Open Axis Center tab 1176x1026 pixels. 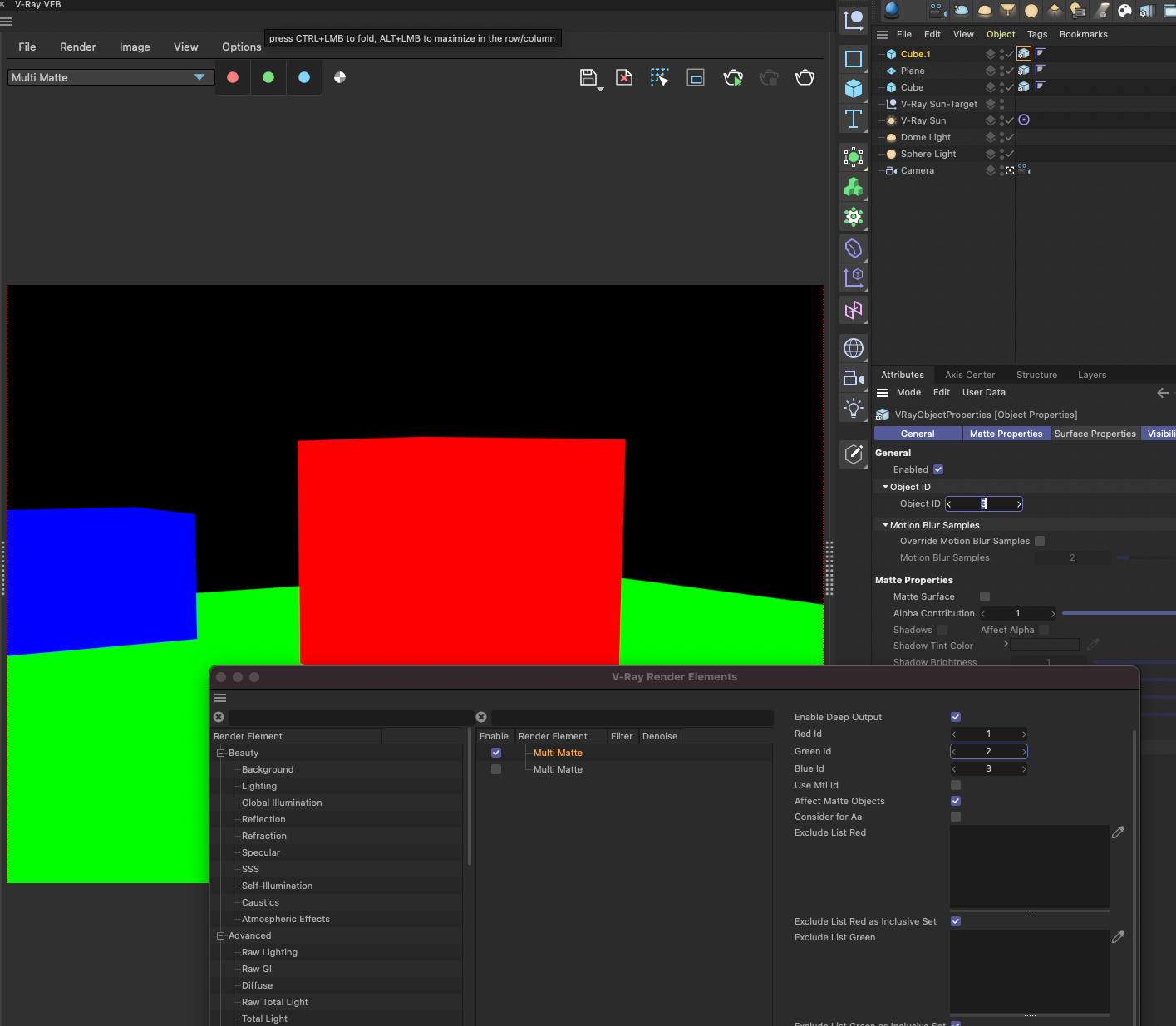click(970, 375)
